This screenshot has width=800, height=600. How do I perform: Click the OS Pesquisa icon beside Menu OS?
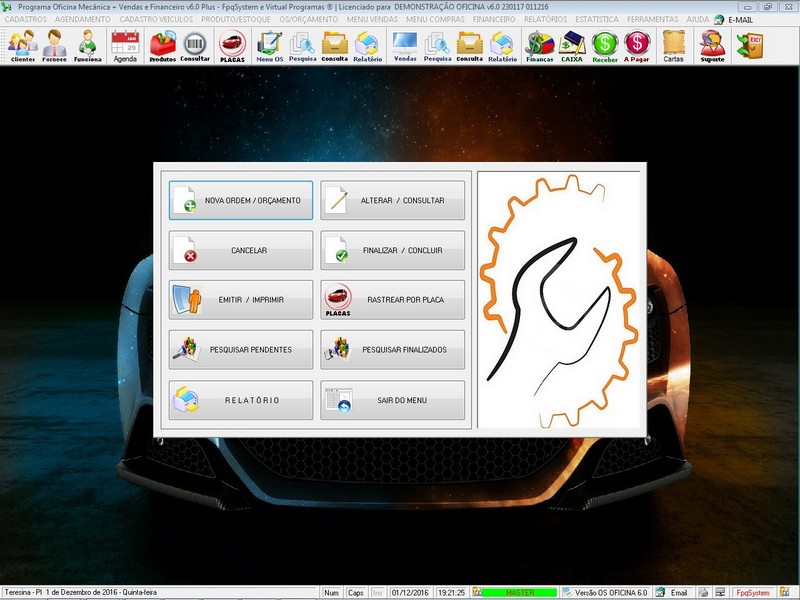[x=303, y=45]
